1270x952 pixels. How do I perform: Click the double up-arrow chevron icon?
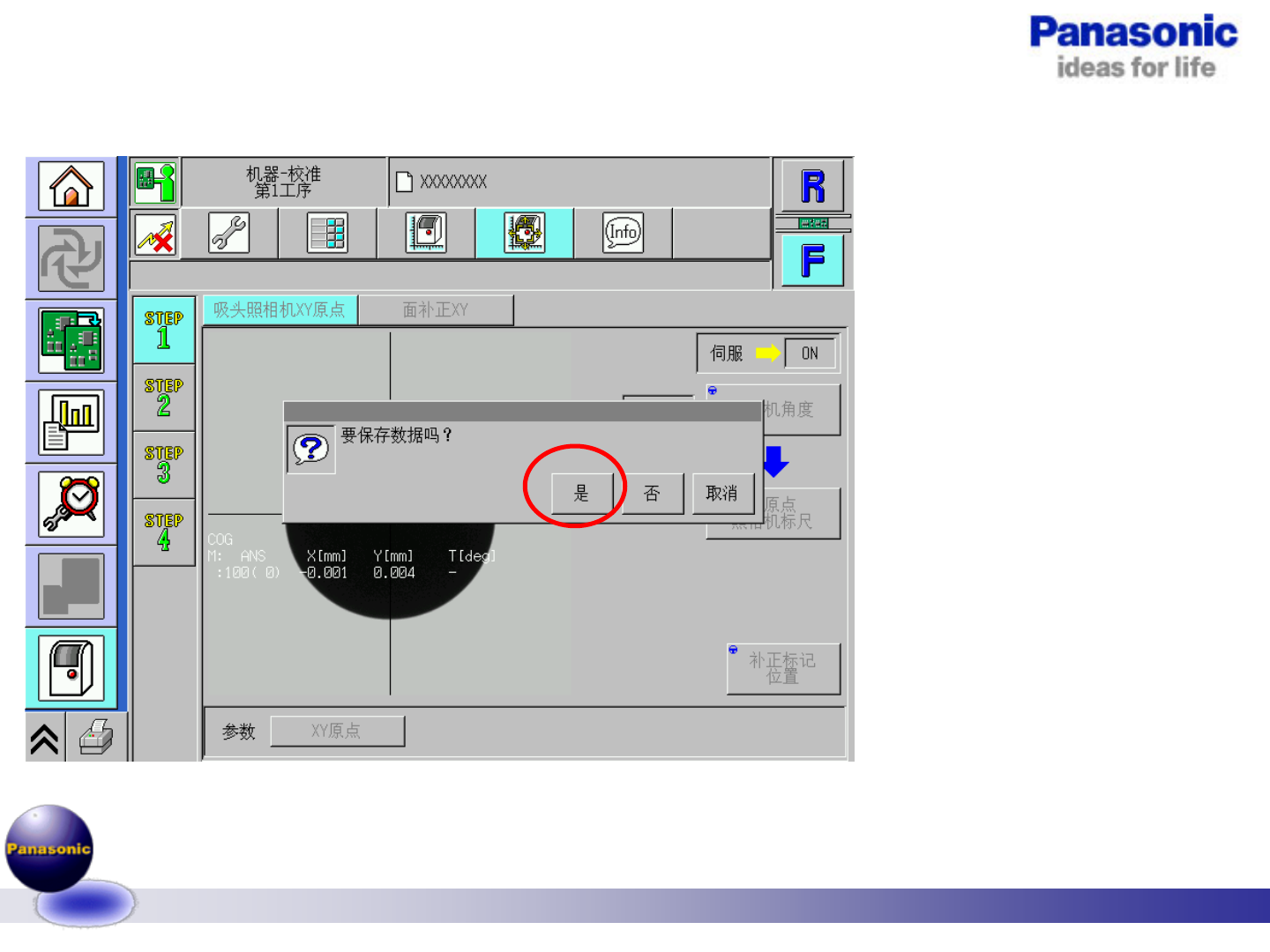click(44, 739)
